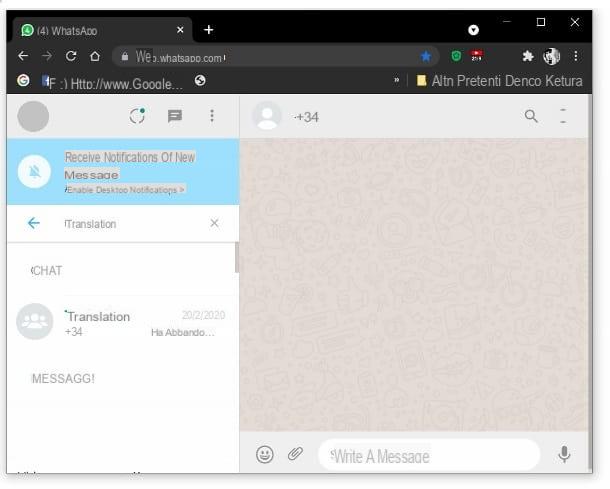Image resolution: width=610 pixels, height=489 pixels.
Task: Click the browser forward arrow
Action: [x=47, y=56]
